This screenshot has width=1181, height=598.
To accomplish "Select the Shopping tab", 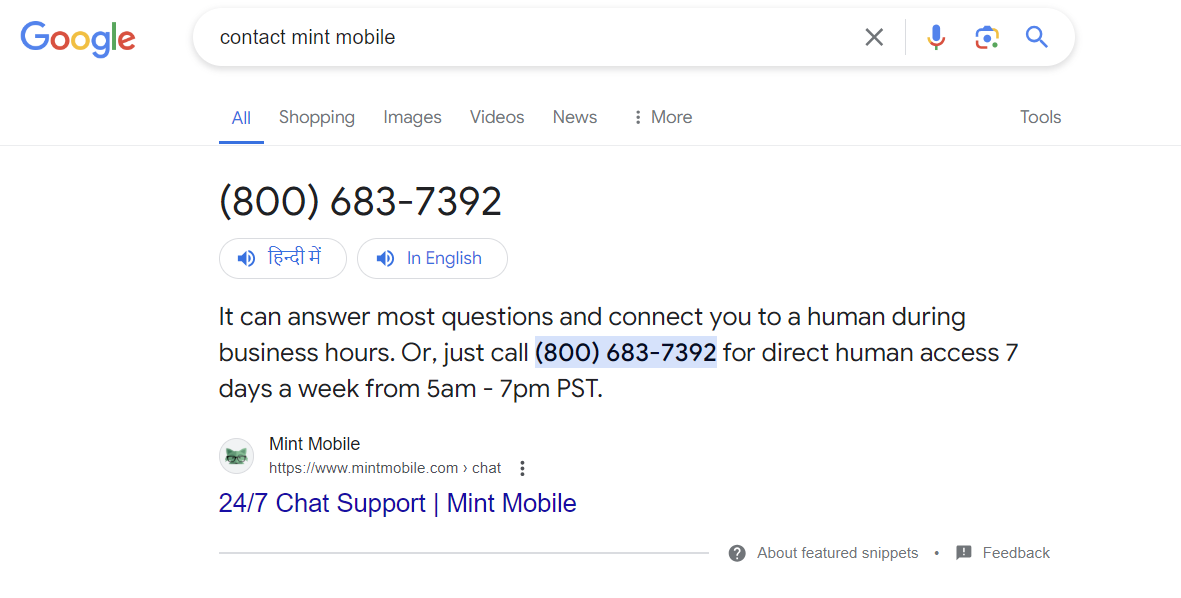I will 316,117.
